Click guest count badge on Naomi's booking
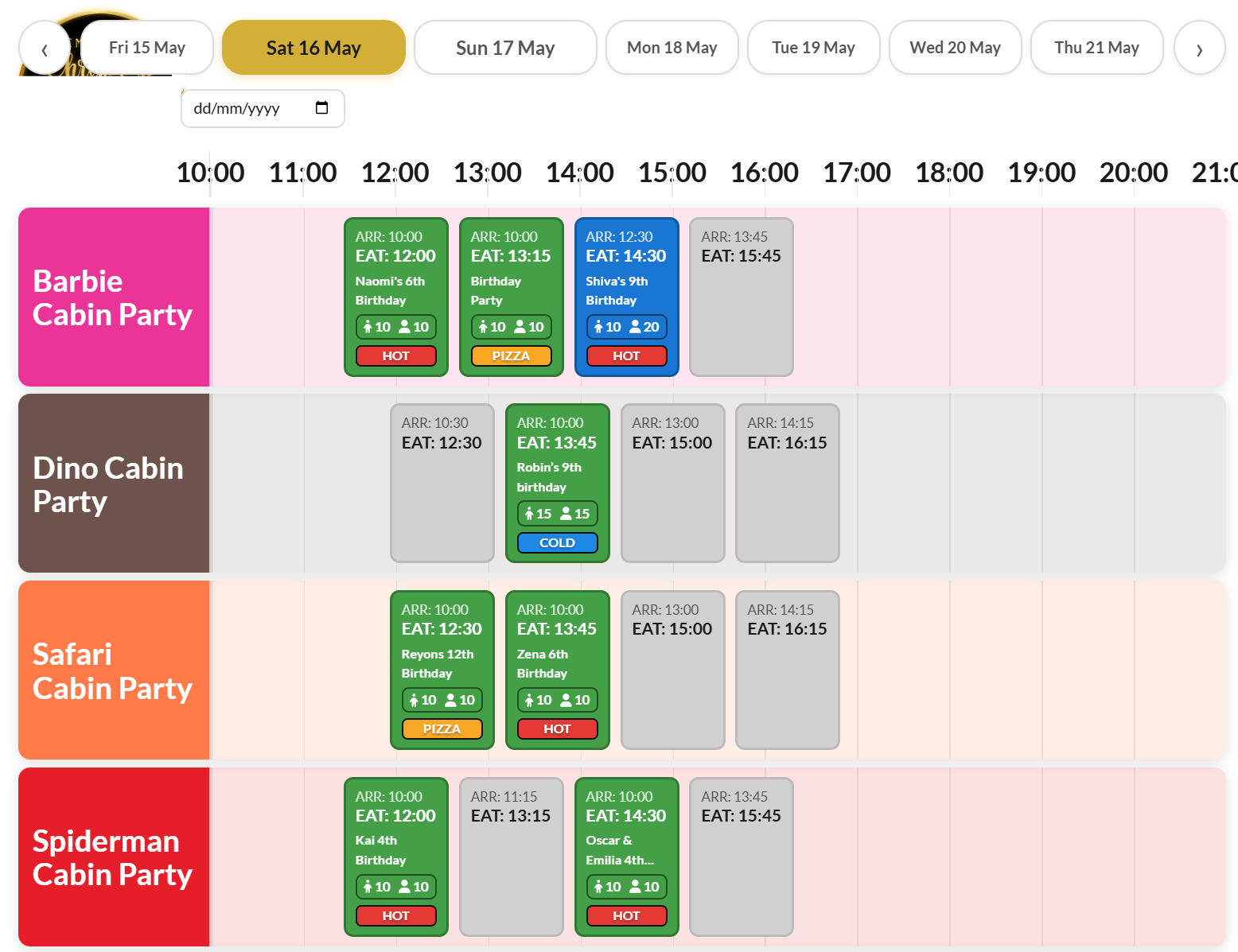1238x952 pixels. point(396,327)
